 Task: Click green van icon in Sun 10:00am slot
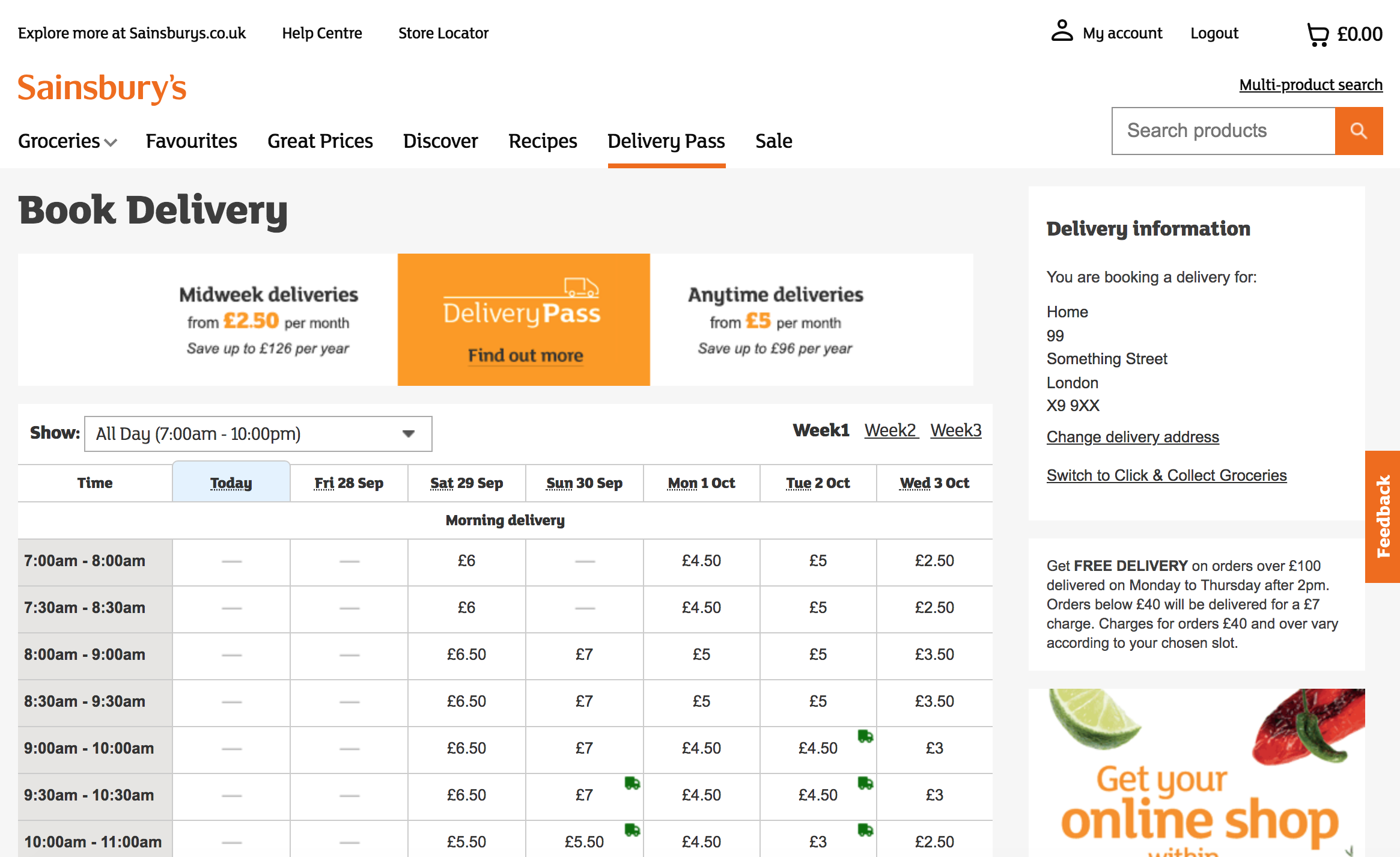point(632,830)
